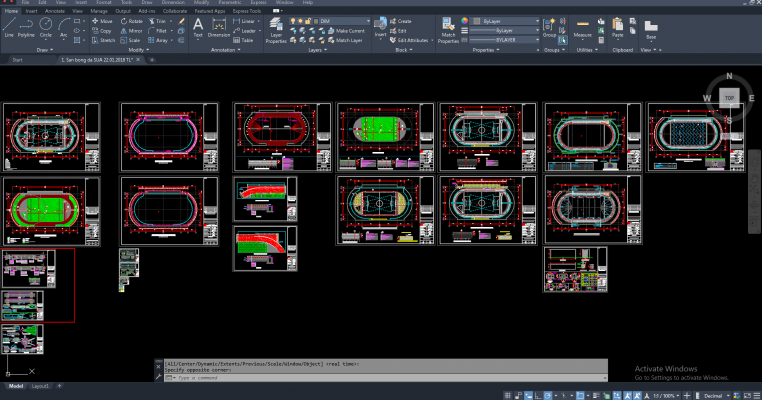This screenshot has width=762, height=400.
Task: Click the Move button
Action: [x=103, y=20]
